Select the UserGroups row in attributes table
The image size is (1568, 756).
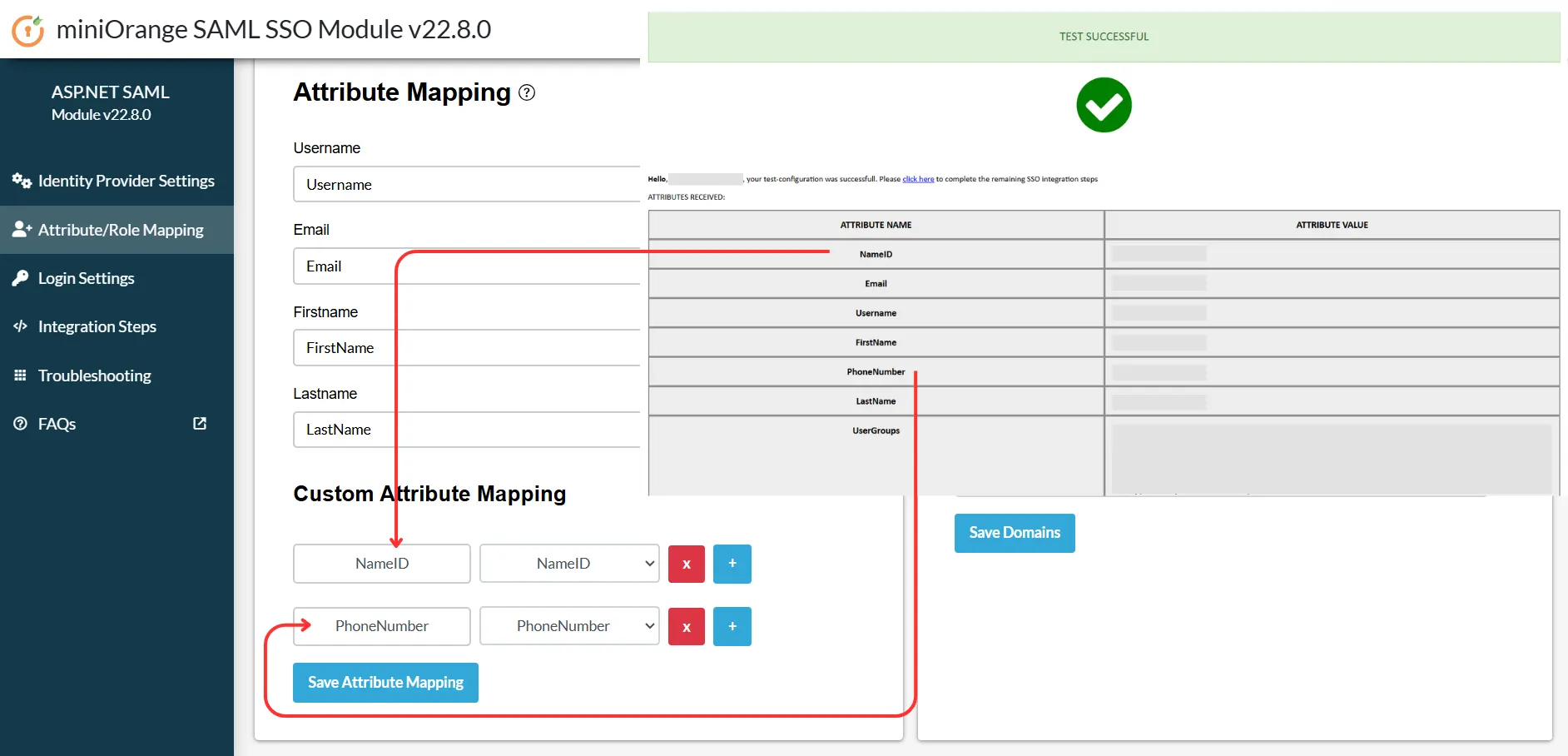click(1104, 456)
